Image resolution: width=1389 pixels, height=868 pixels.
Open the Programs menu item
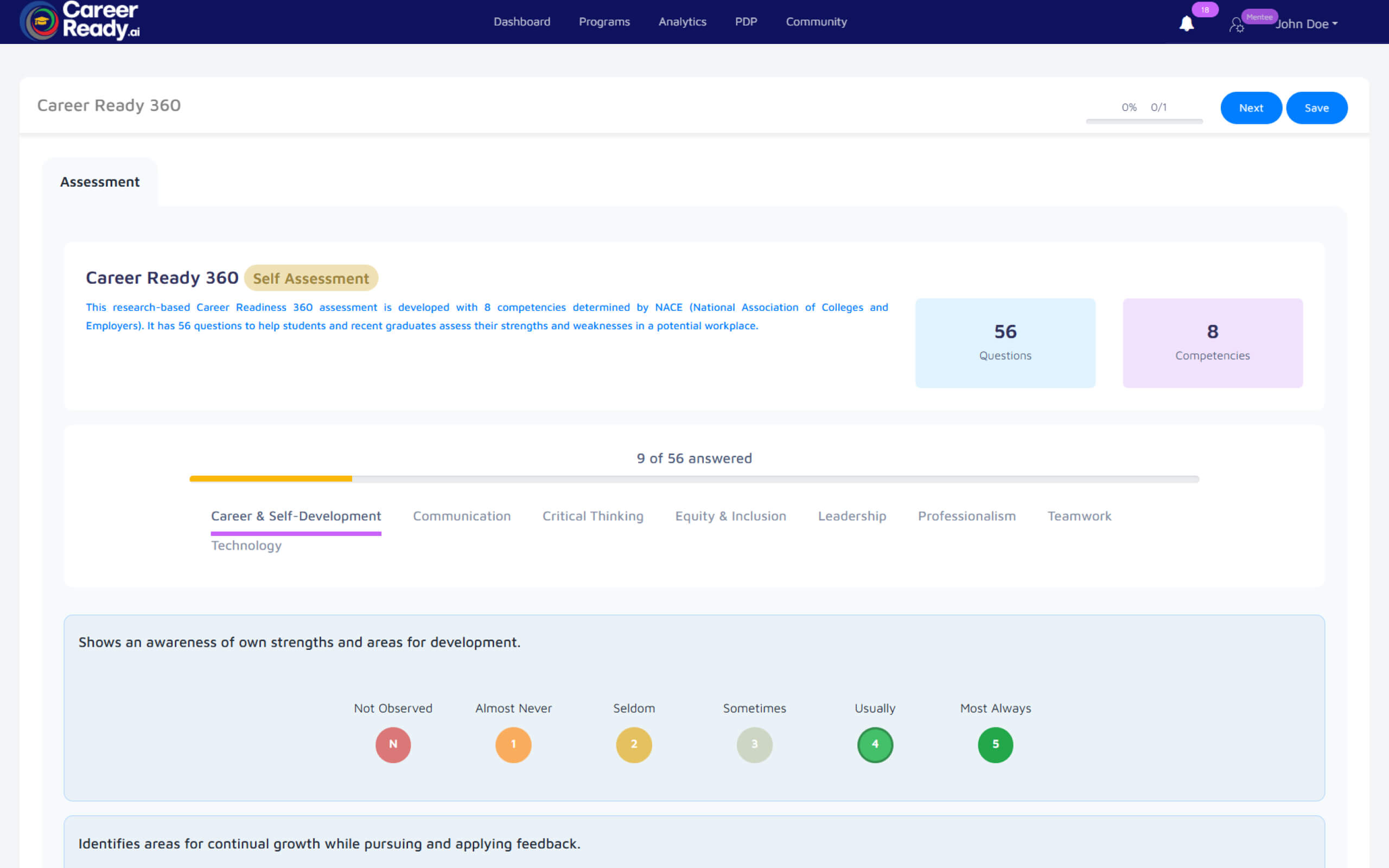coord(604,22)
